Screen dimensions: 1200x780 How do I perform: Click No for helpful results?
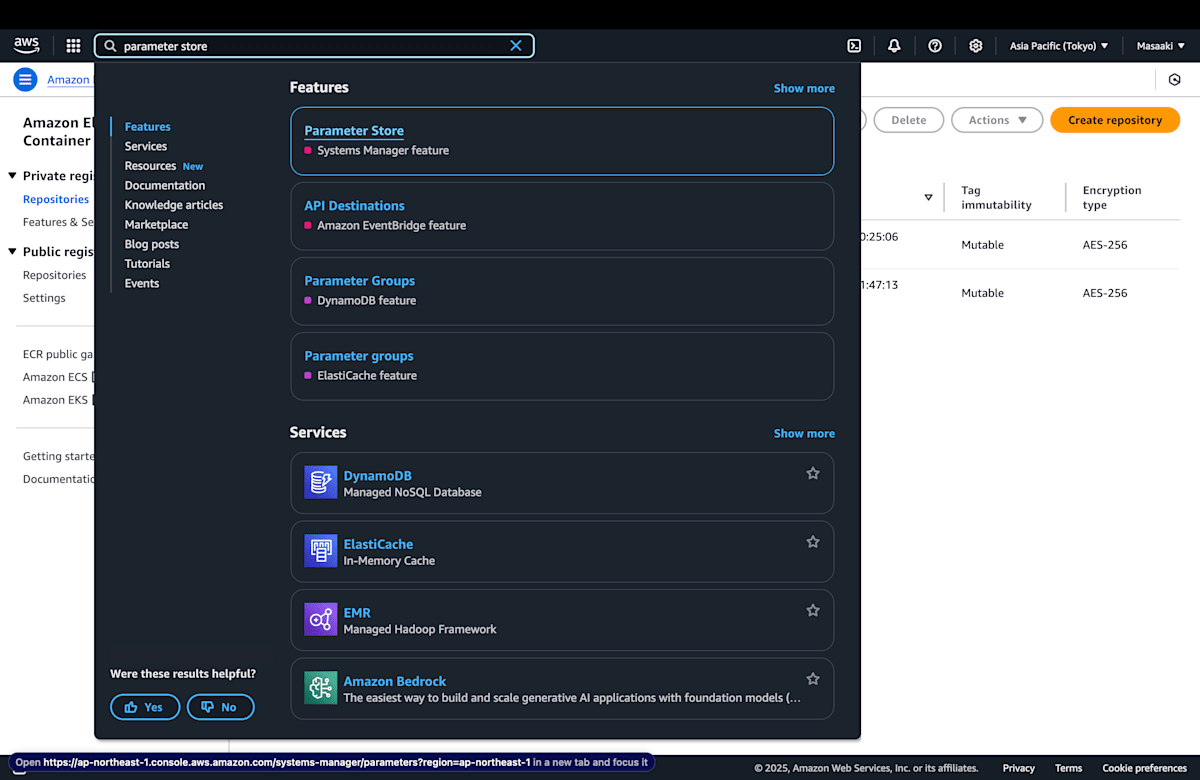pos(220,707)
